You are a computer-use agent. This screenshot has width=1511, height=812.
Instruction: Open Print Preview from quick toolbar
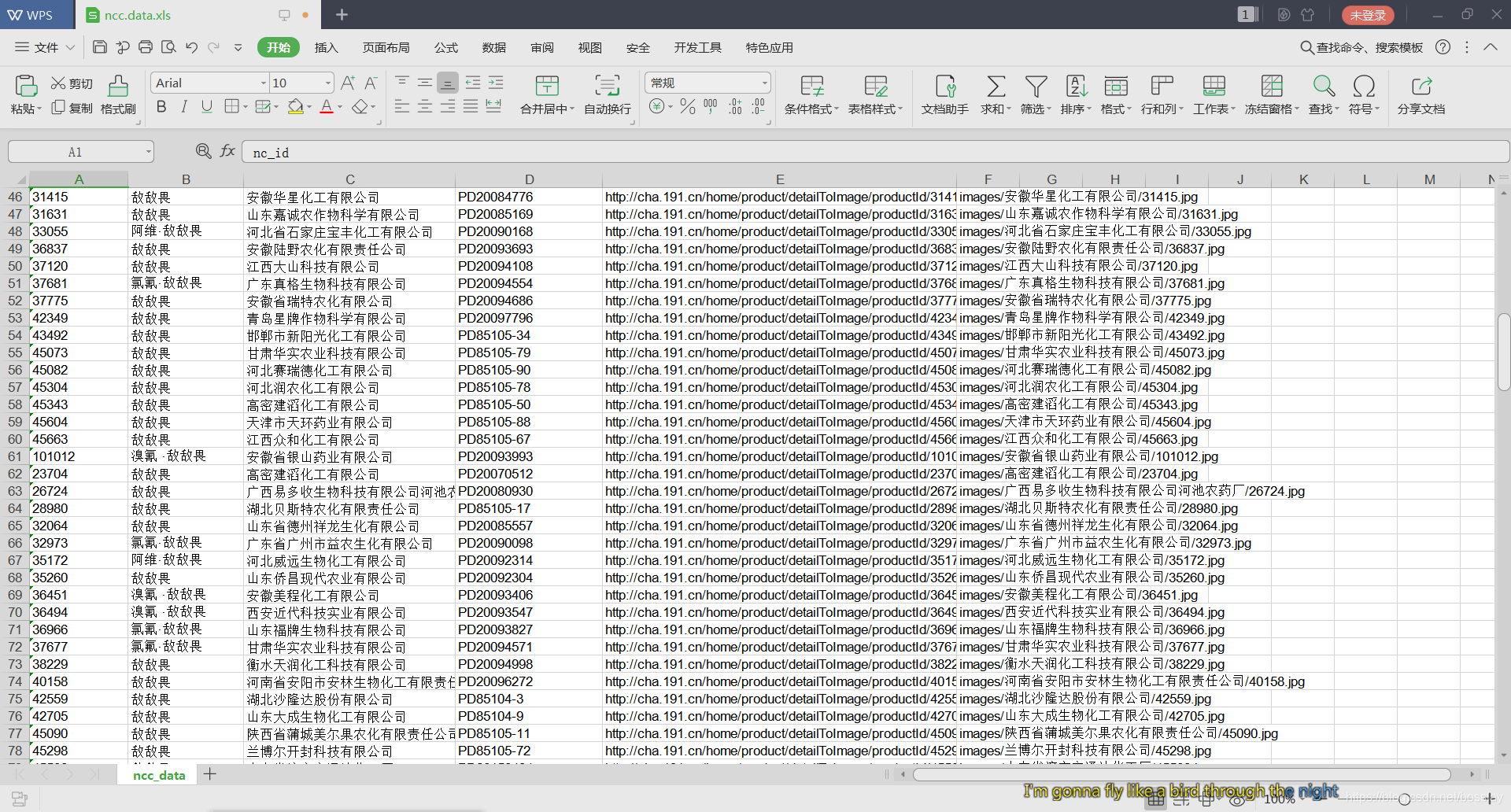pyautogui.click(x=168, y=47)
